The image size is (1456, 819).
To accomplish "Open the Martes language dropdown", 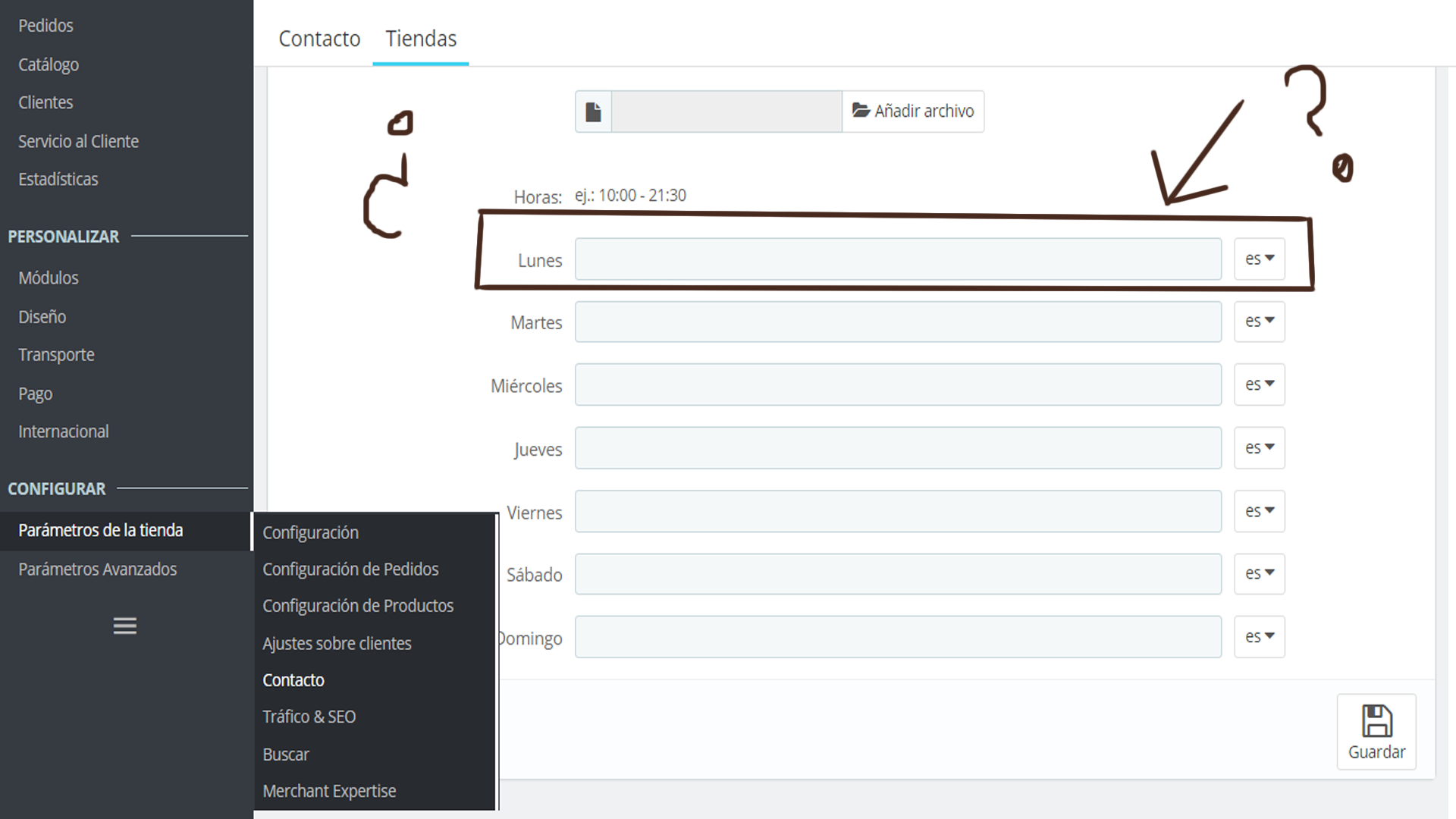I will coord(1259,322).
